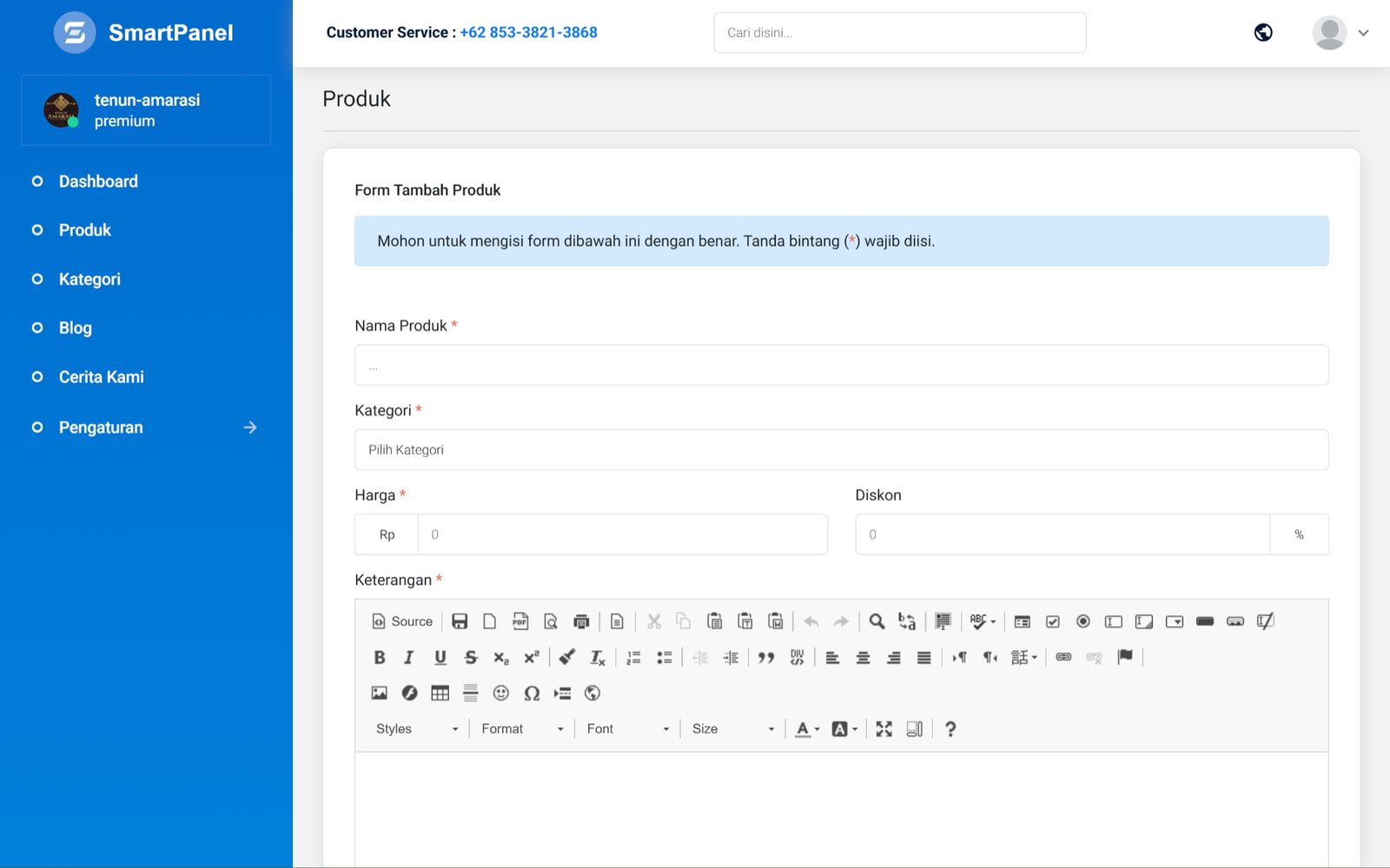Open the spell check ABC dropdown
Image resolution: width=1390 pixels, height=868 pixels.
coord(983,621)
